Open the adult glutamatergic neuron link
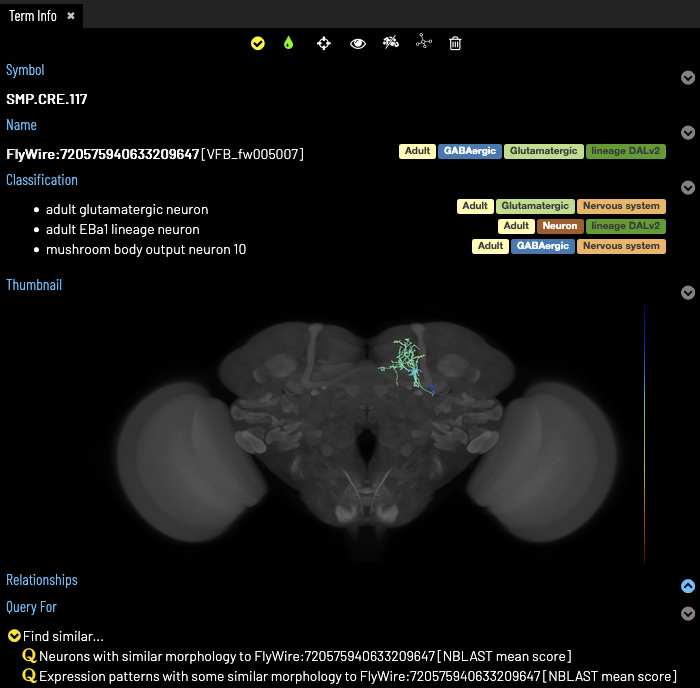700x688 pixels. [x=127, y=210]
